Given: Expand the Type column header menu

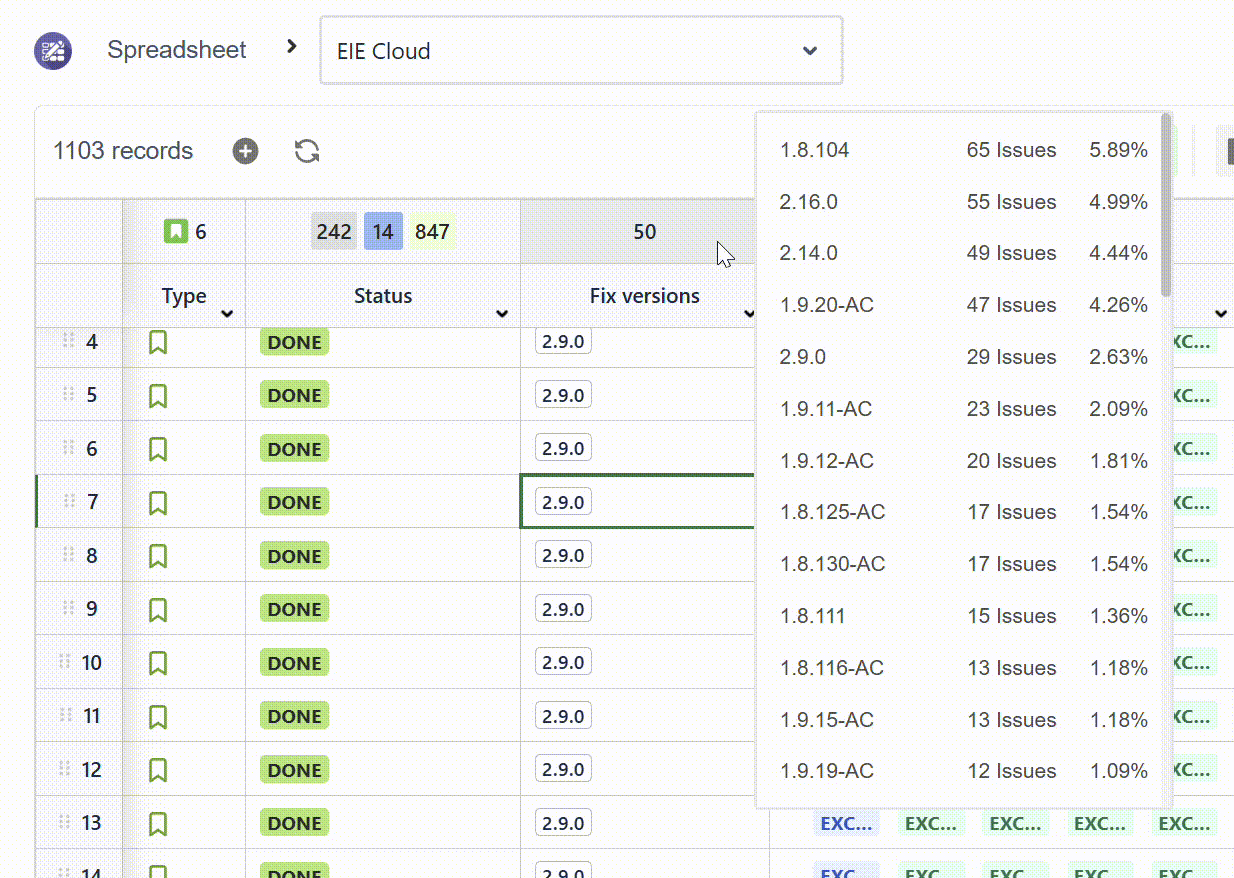Looking at the screenshot, I should point(227,314).
